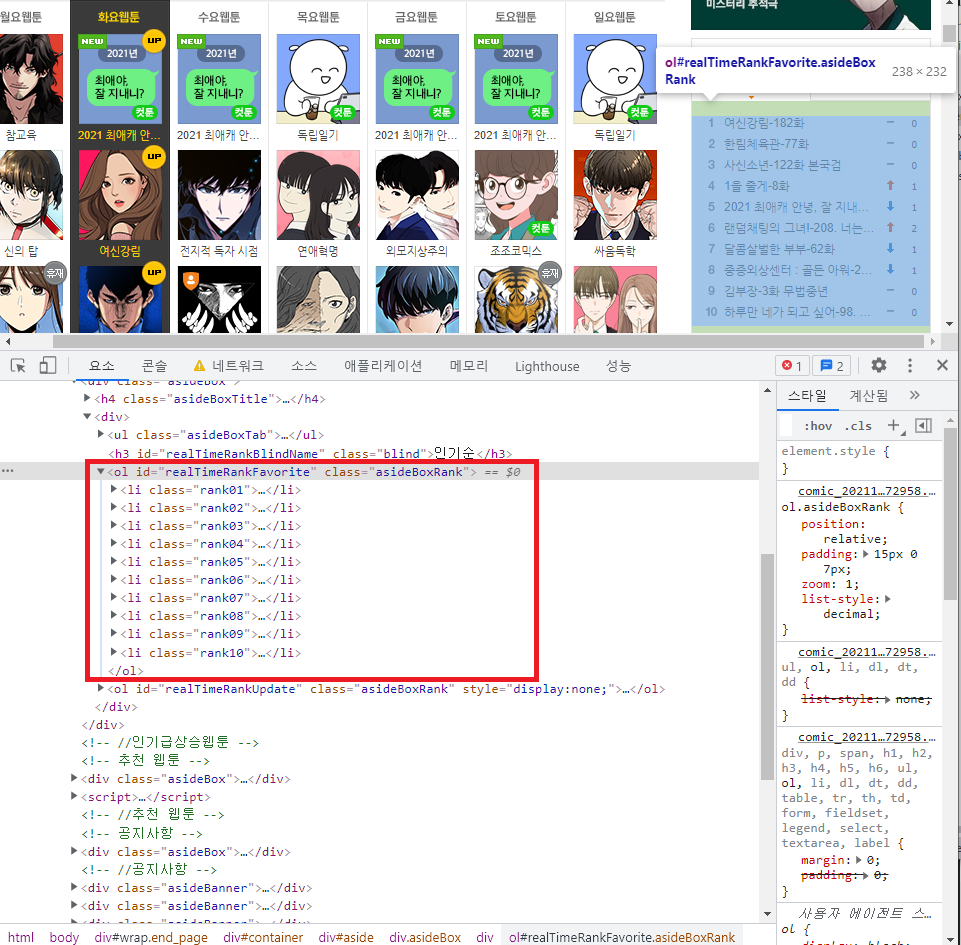Image resolution: width=961 pixels, height=945 pixels.
Task: Expand the li rank01 node
Action: pyautogui.click(x=113, y=489)
